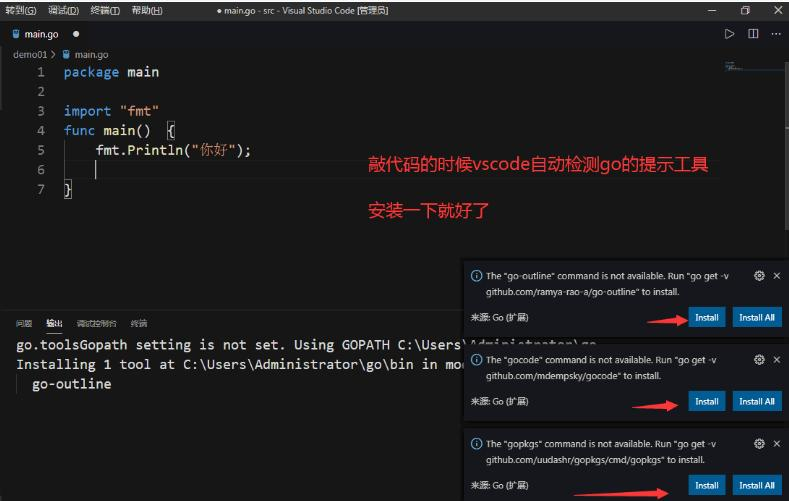Click the info icon on gopkgs notification
This screenshot has height=501, width=789.
tap(476, 444)
